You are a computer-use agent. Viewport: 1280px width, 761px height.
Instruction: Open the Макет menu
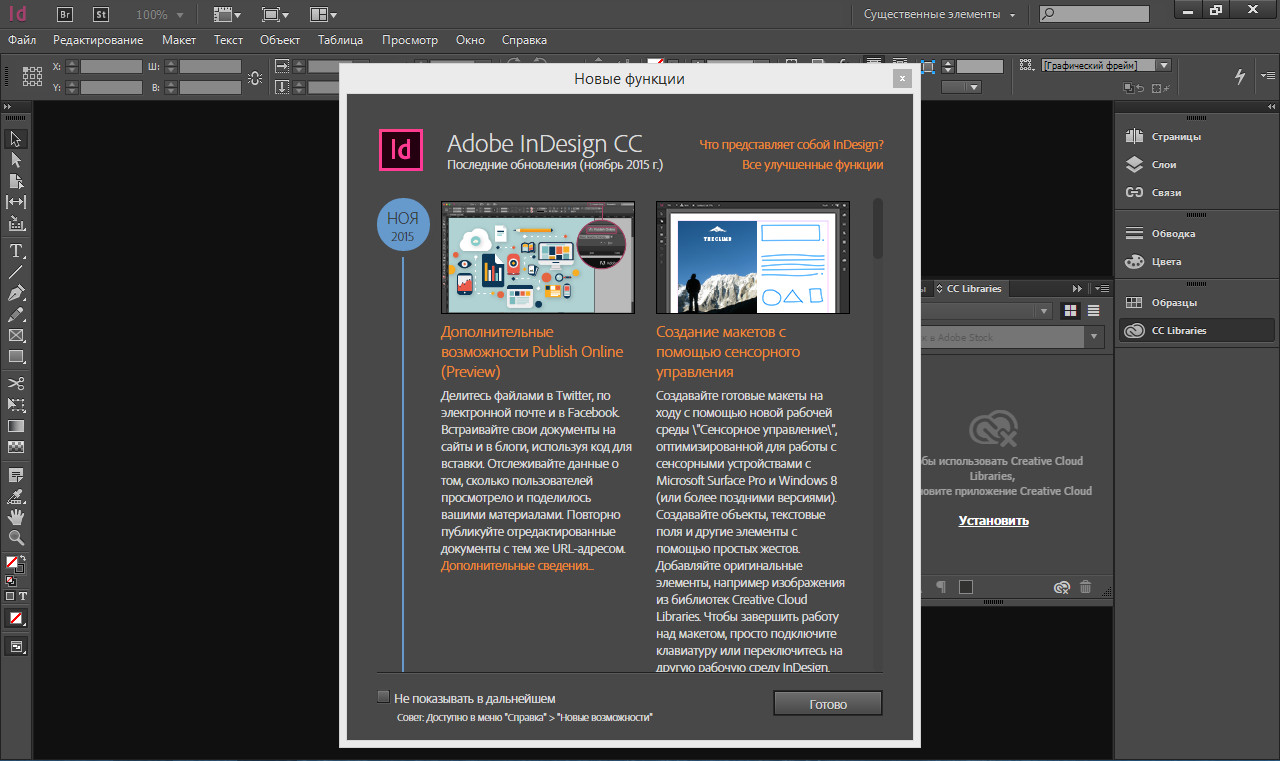(179, 40)
